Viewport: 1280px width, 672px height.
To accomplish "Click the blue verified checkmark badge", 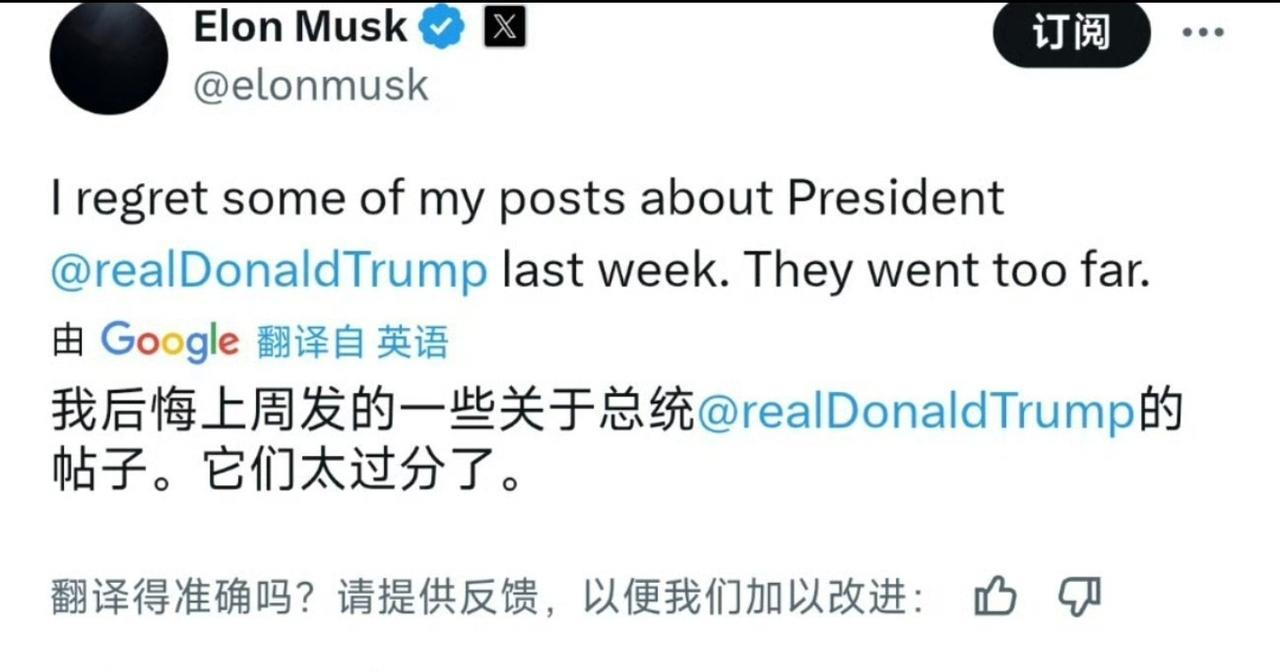I will point(441,29).
